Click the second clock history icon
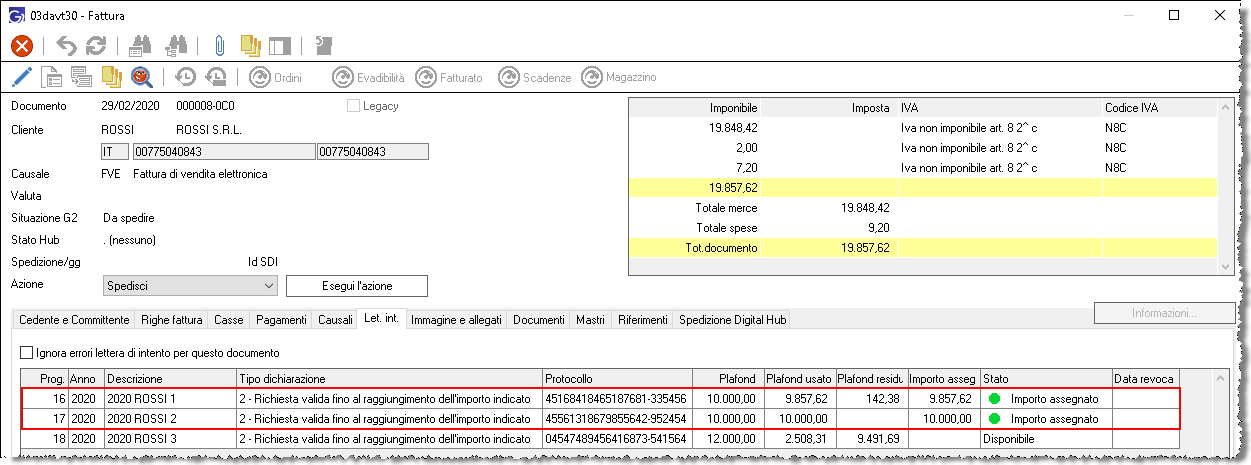 pyautogui.click(x=215, y=77)
